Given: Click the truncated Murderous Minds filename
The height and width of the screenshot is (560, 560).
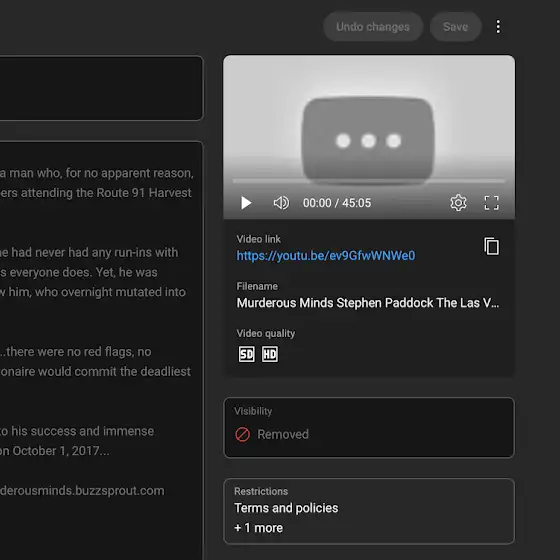Looking at the screenshot, I should (x=368, y=303).
